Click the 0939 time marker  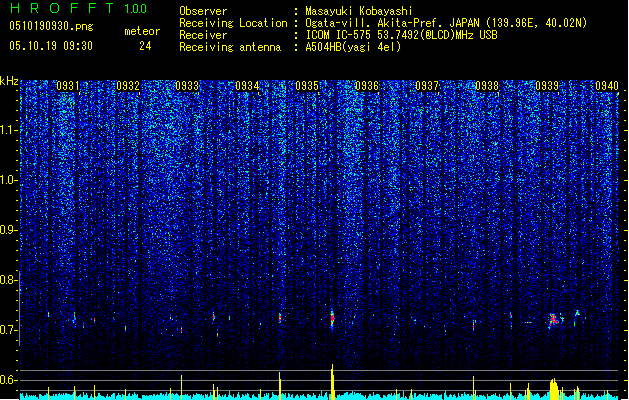(x=547, y=86)
